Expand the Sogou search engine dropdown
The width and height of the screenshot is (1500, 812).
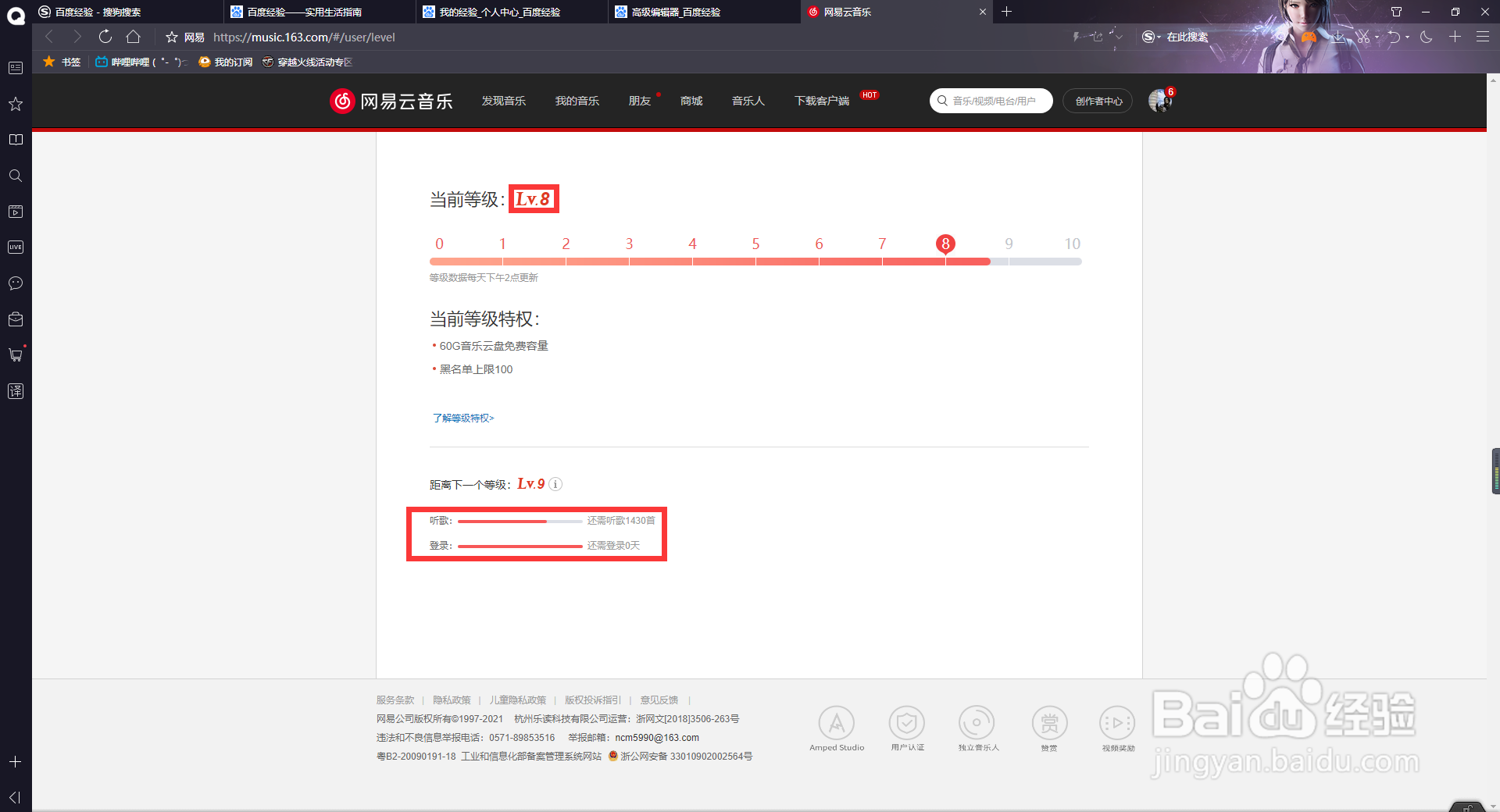tap(1151, 37)
